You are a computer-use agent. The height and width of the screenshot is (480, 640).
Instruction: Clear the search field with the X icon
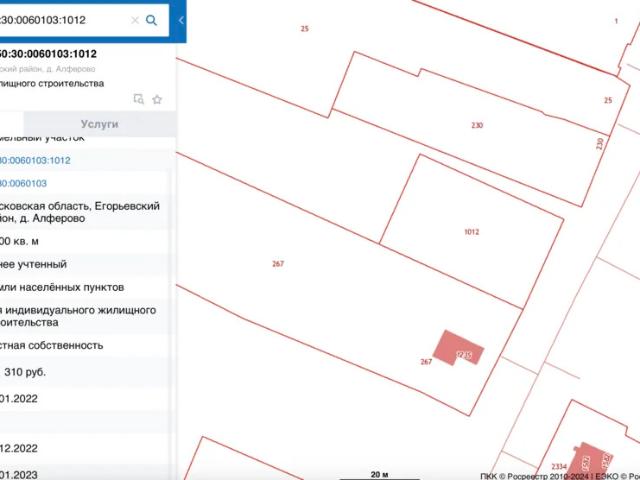[x=135, y=20]
